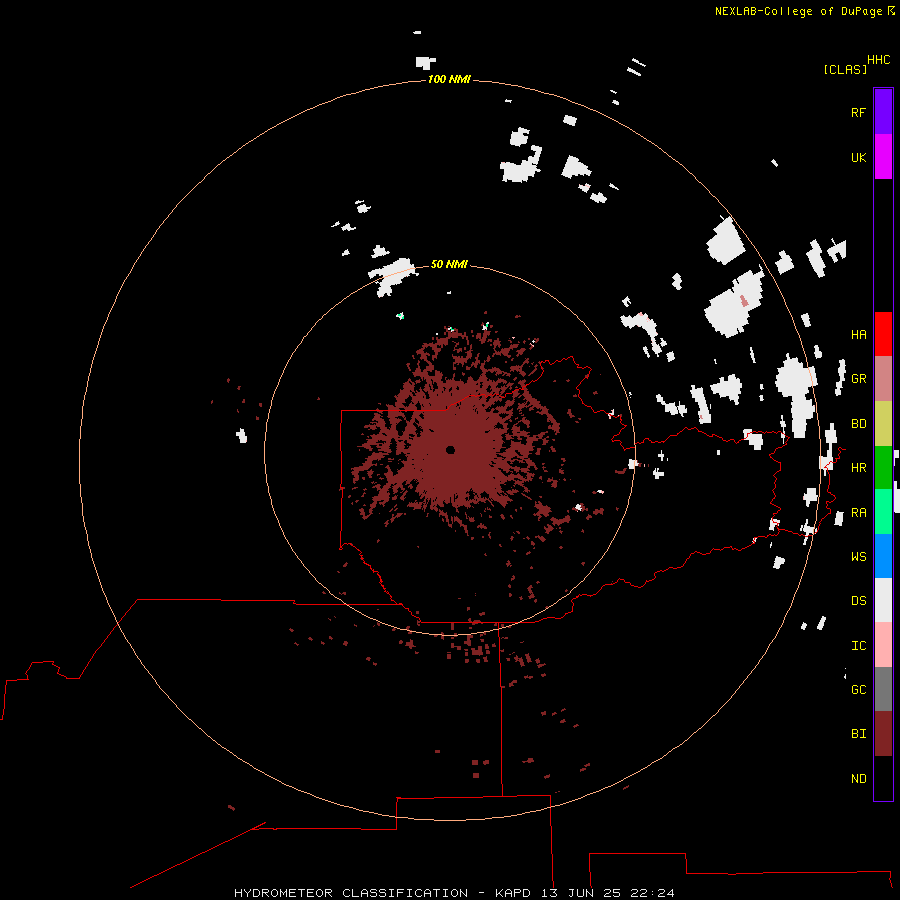Pick the HR green legend swatch

(x=883, y=467)
